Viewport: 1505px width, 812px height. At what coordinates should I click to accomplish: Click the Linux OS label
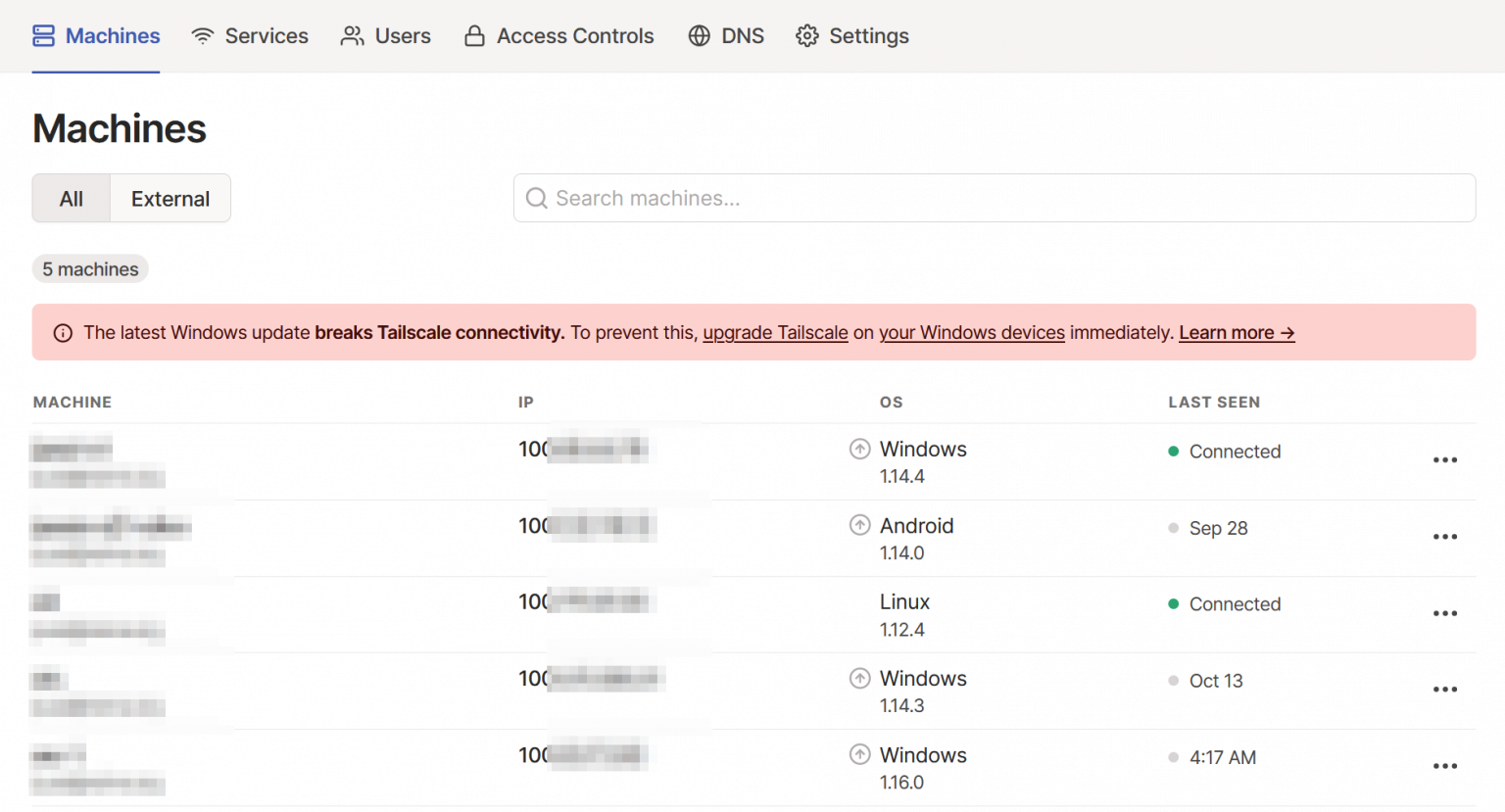pos(904,601)
